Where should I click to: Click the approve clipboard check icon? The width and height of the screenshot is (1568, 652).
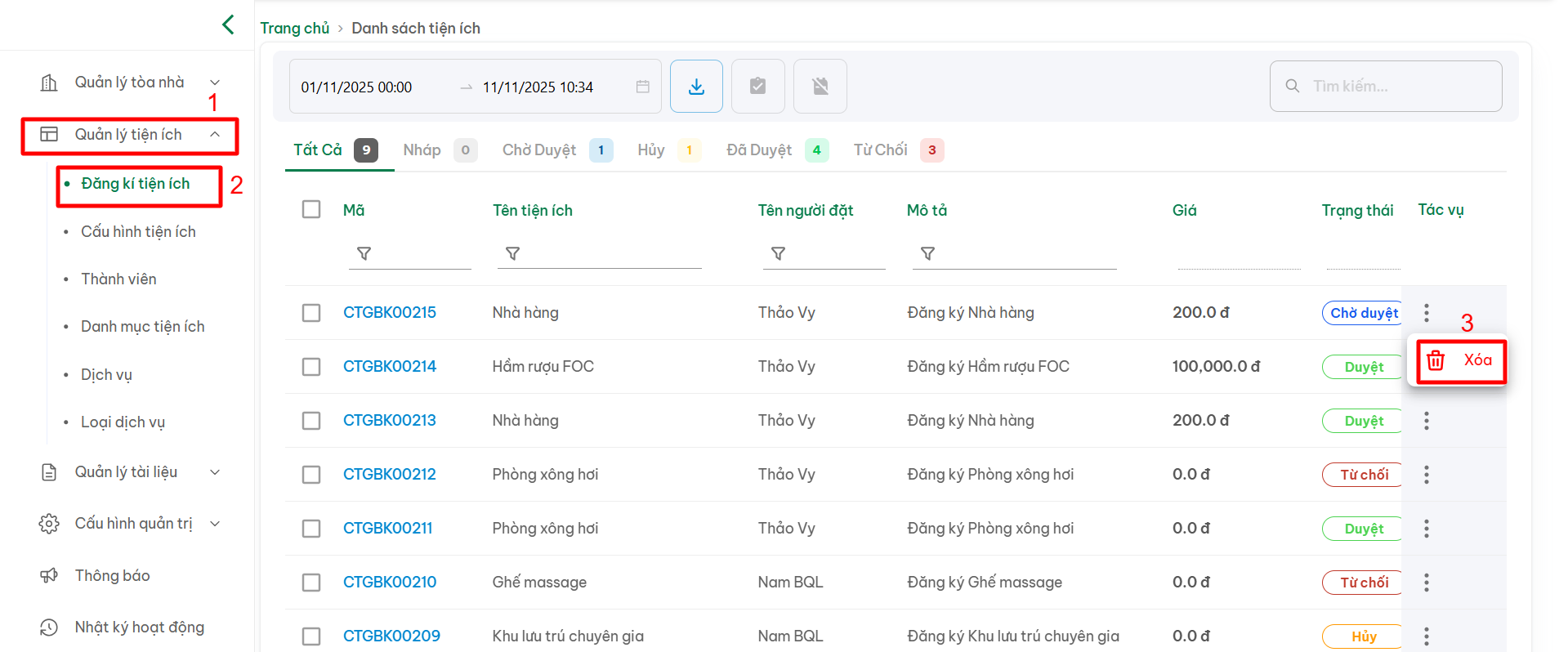tap(757, 86)
